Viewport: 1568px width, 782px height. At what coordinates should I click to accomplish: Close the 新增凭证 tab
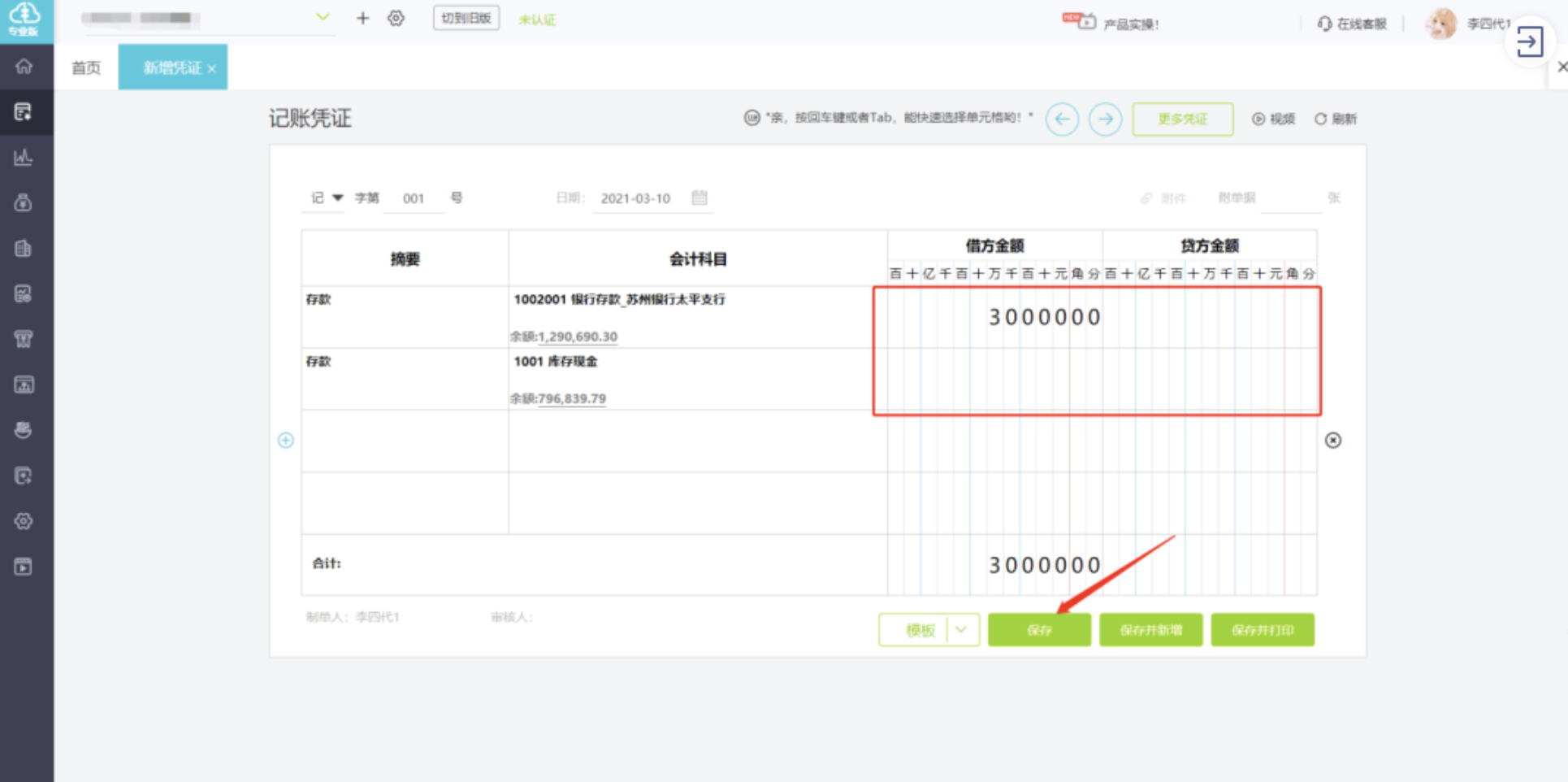tap(212, 69)
